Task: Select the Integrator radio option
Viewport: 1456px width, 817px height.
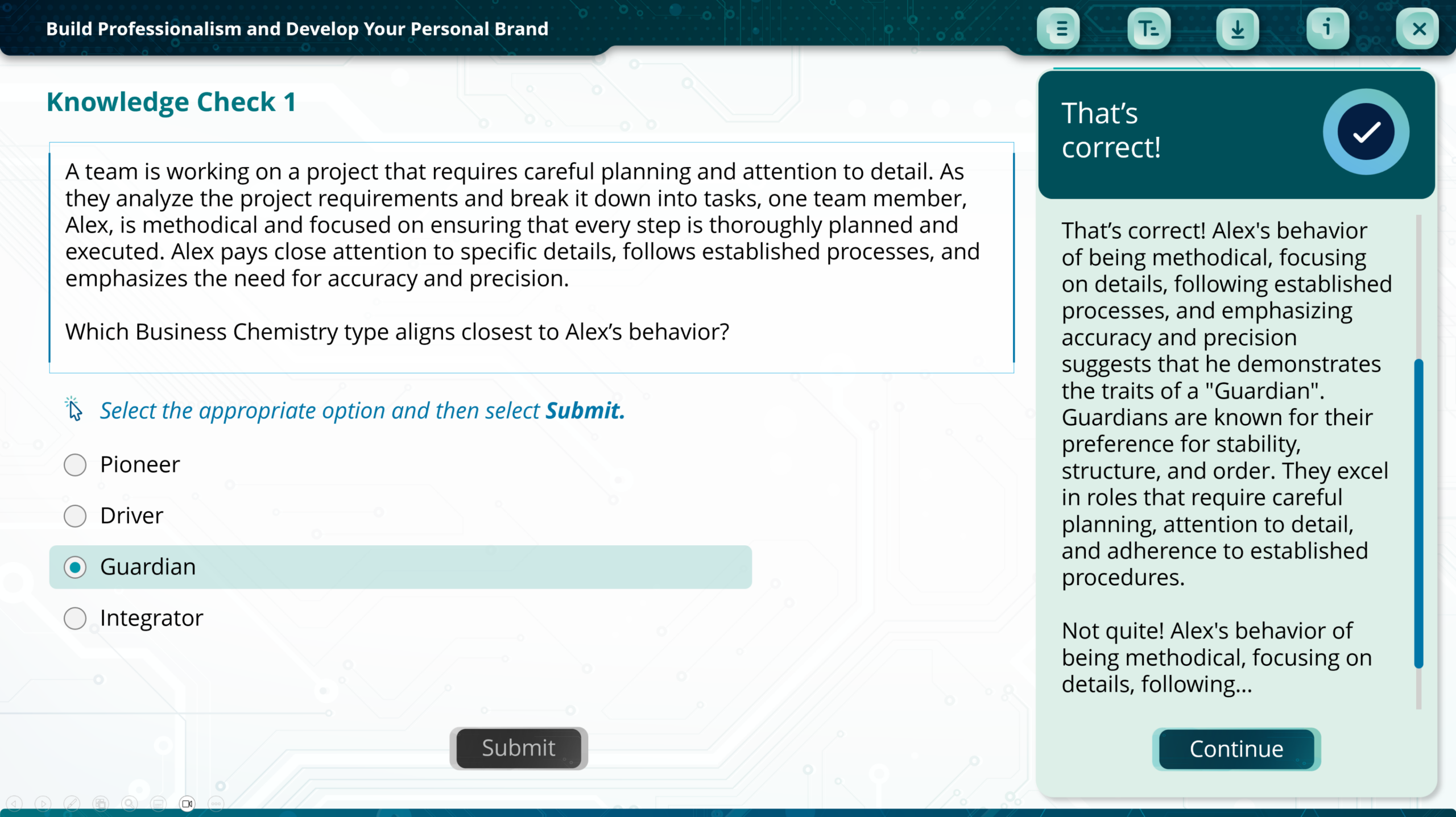Action: click(75, 619)
